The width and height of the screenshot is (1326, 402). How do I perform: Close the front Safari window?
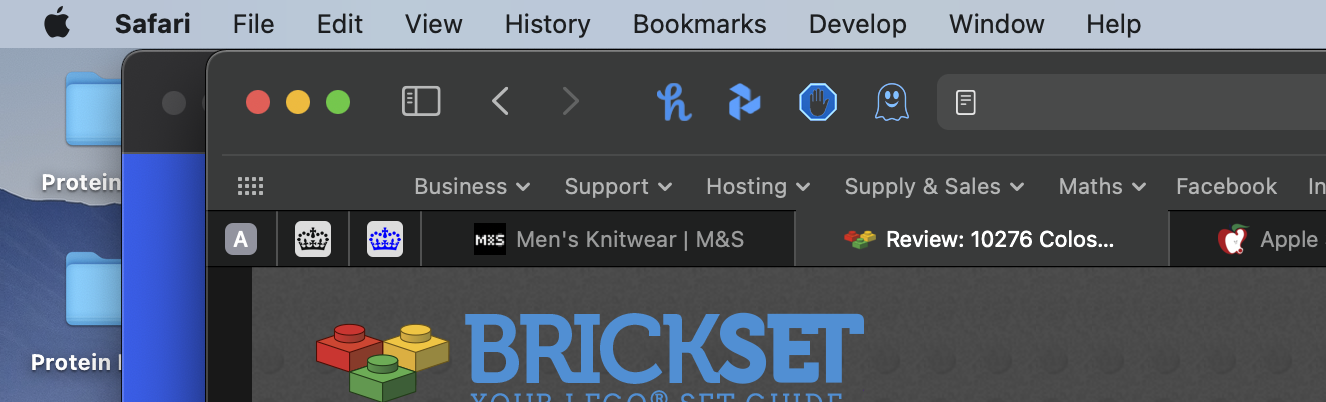(x=258, y=102)
